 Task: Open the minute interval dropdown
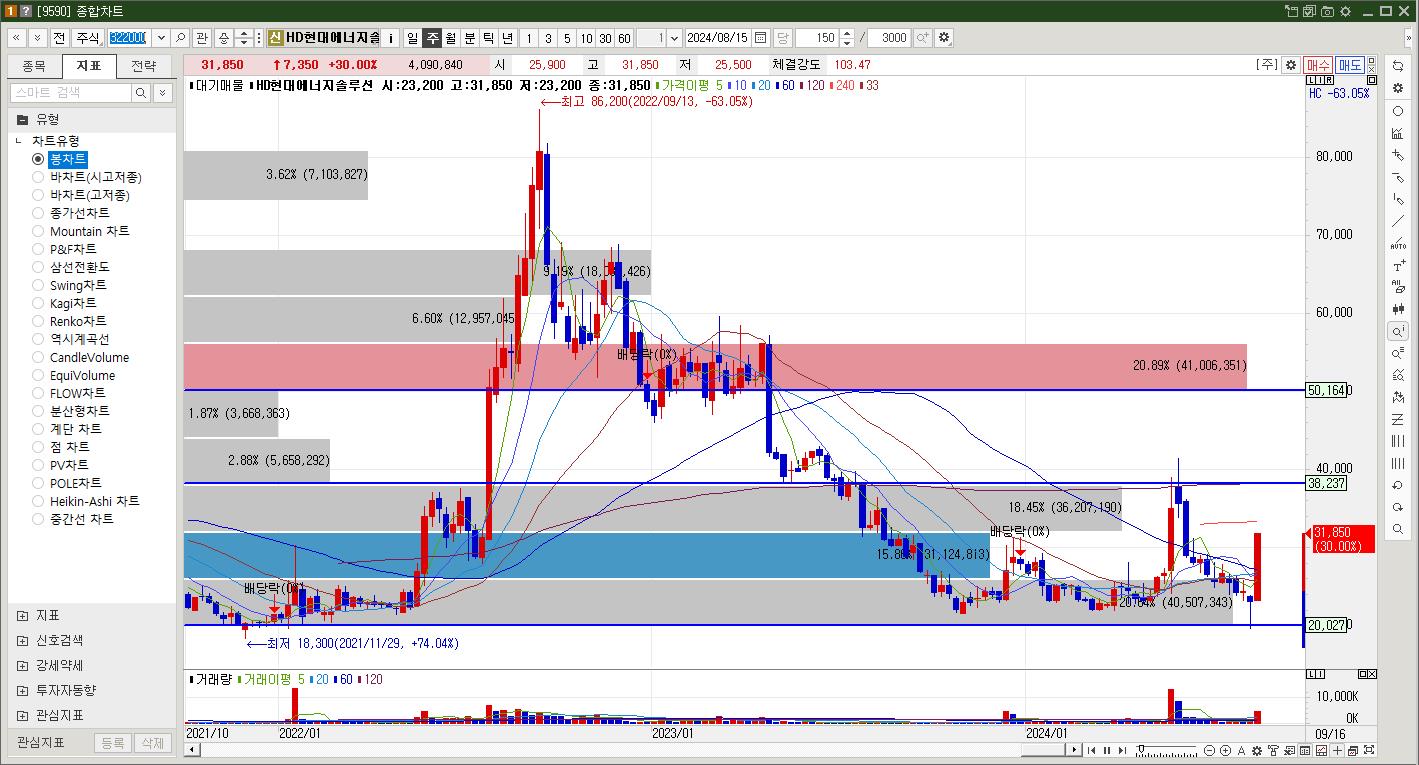[674, 38]
